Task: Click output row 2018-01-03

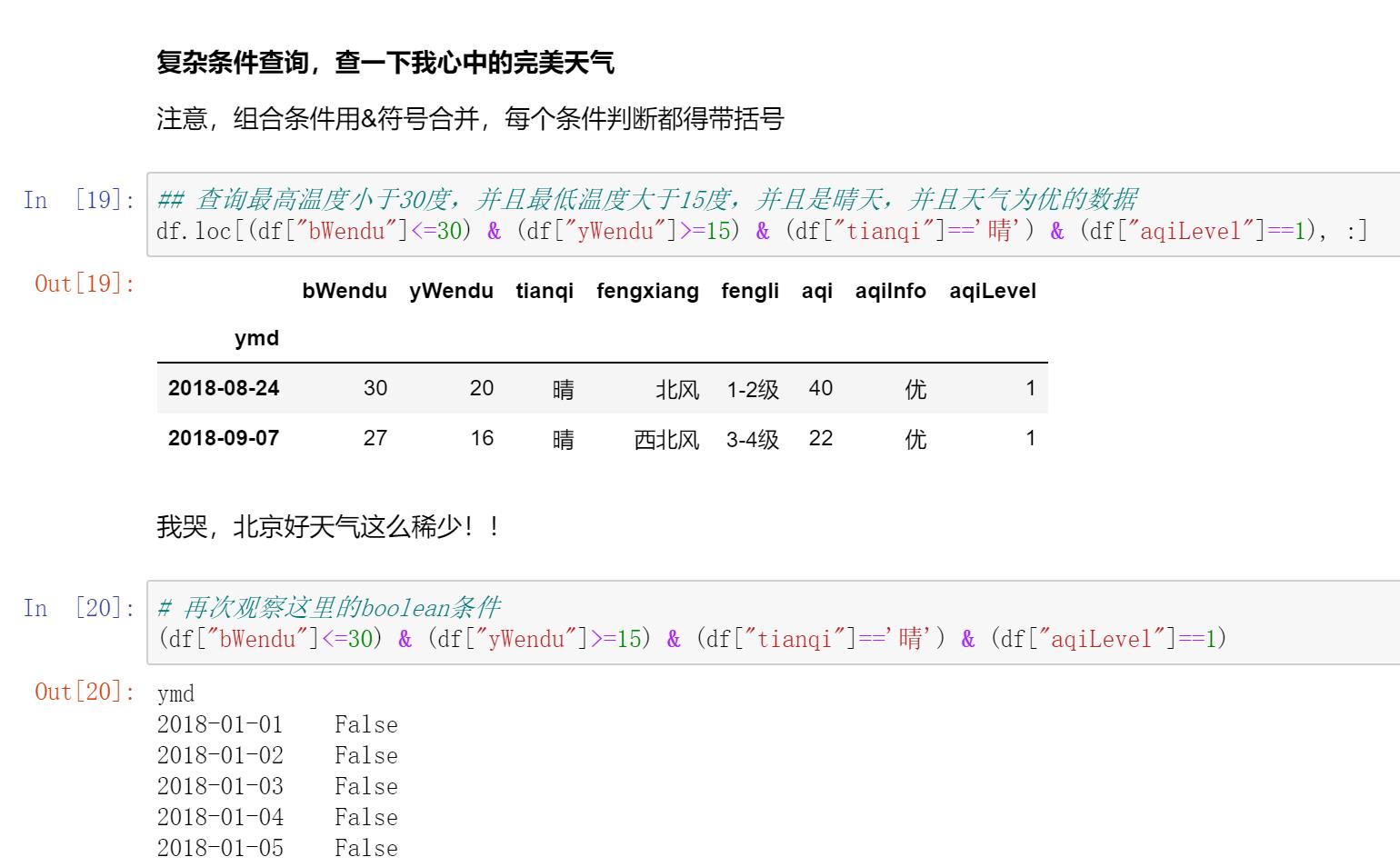Action: (x=277, y=786)
